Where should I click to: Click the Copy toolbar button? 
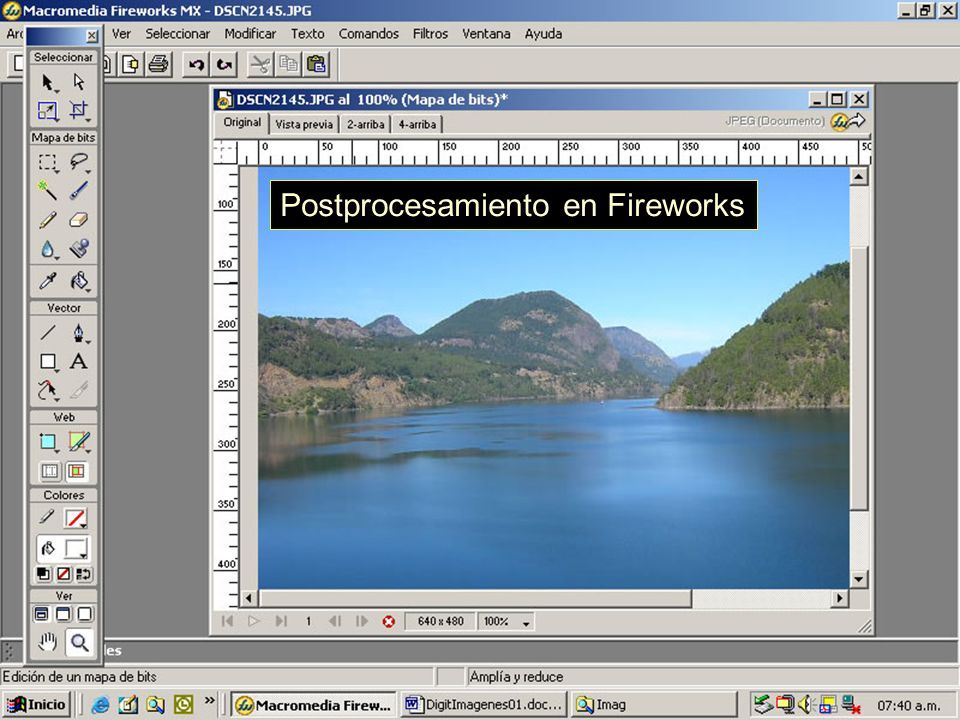tap(288, 64)
